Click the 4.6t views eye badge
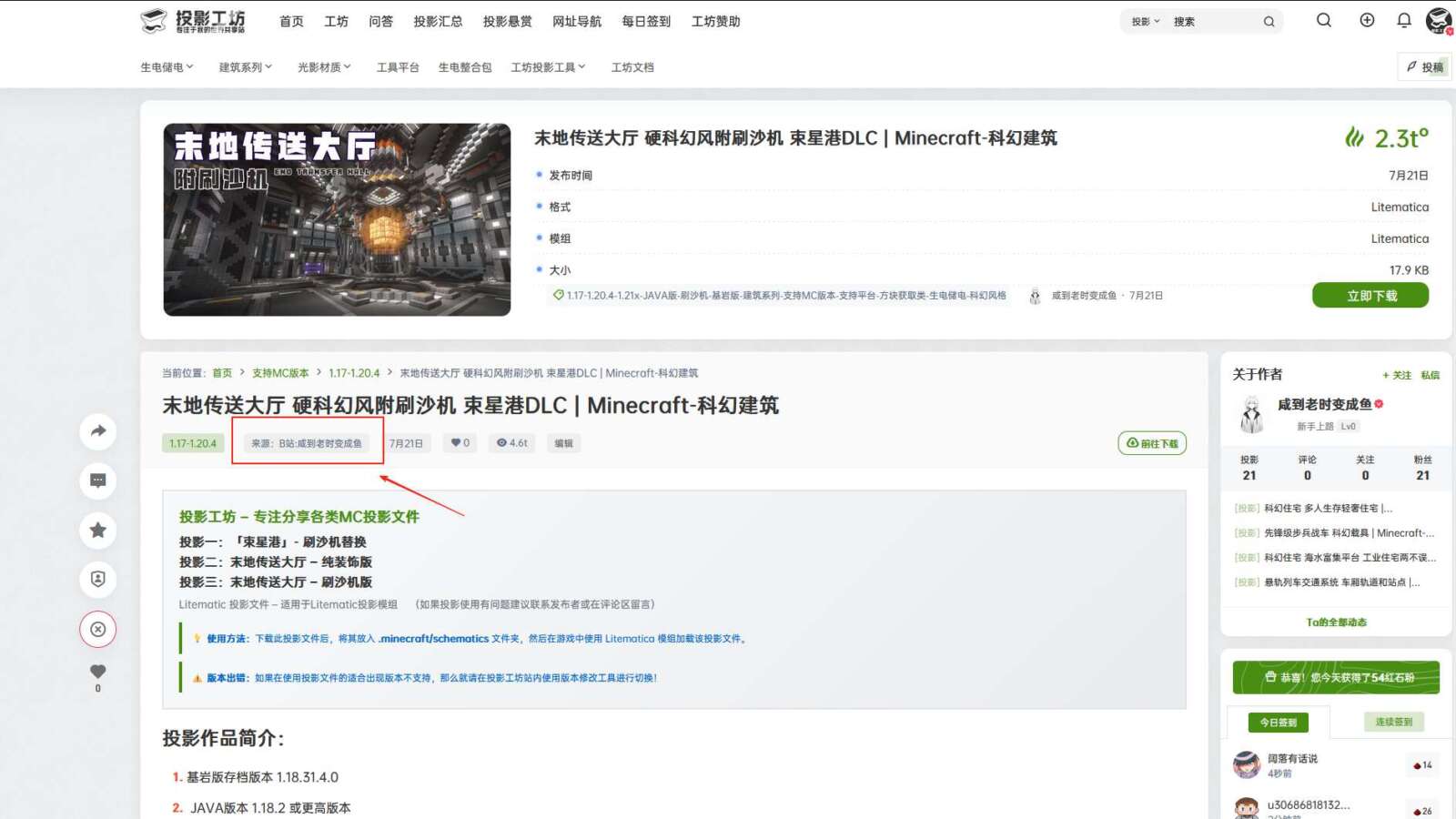 pos(512,443)
